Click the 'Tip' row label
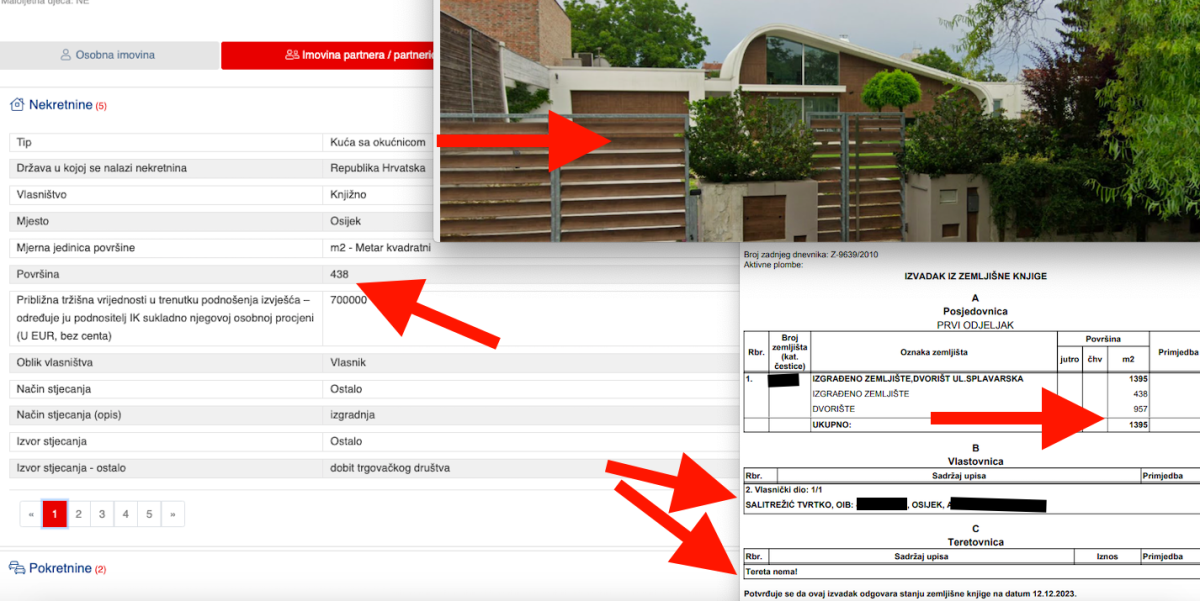Viewport: 1200px width, 601px height. tap(24, 143)
